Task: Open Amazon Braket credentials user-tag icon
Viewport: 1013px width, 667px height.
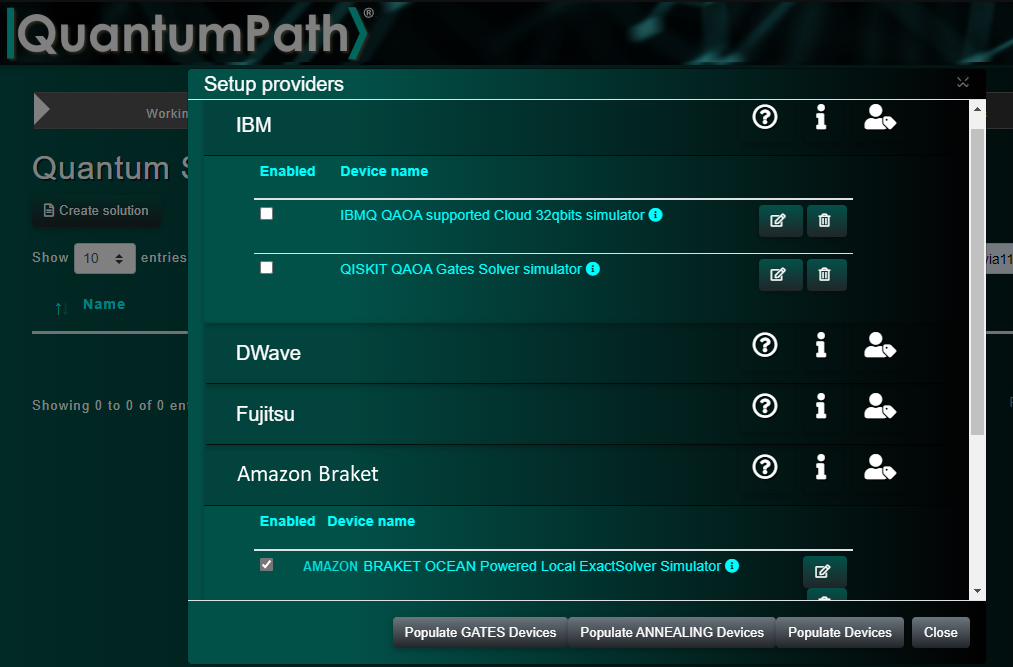Action: pos(879,467)
